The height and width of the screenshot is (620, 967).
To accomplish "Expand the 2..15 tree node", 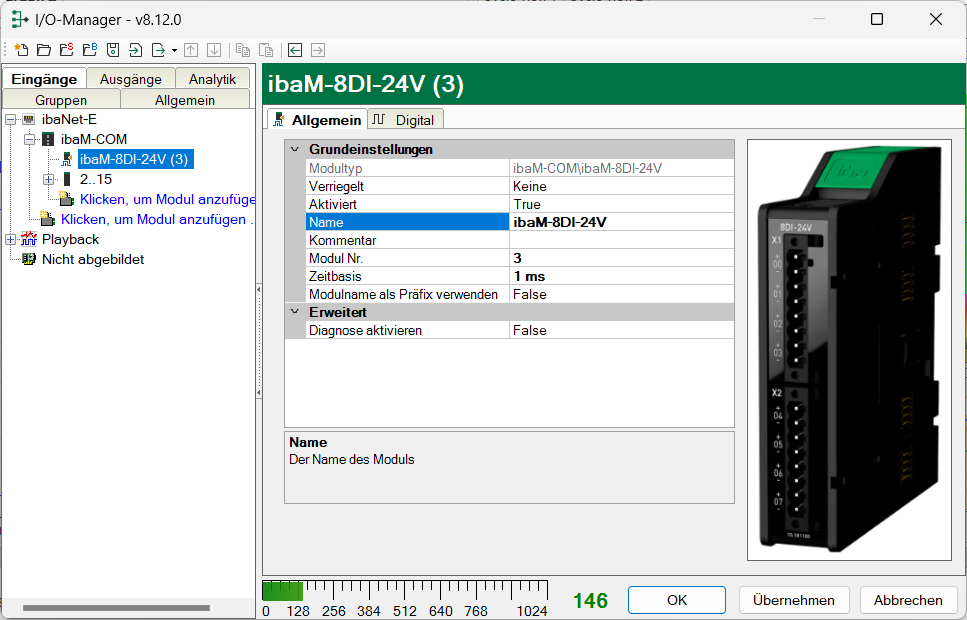I will point(49,180).
